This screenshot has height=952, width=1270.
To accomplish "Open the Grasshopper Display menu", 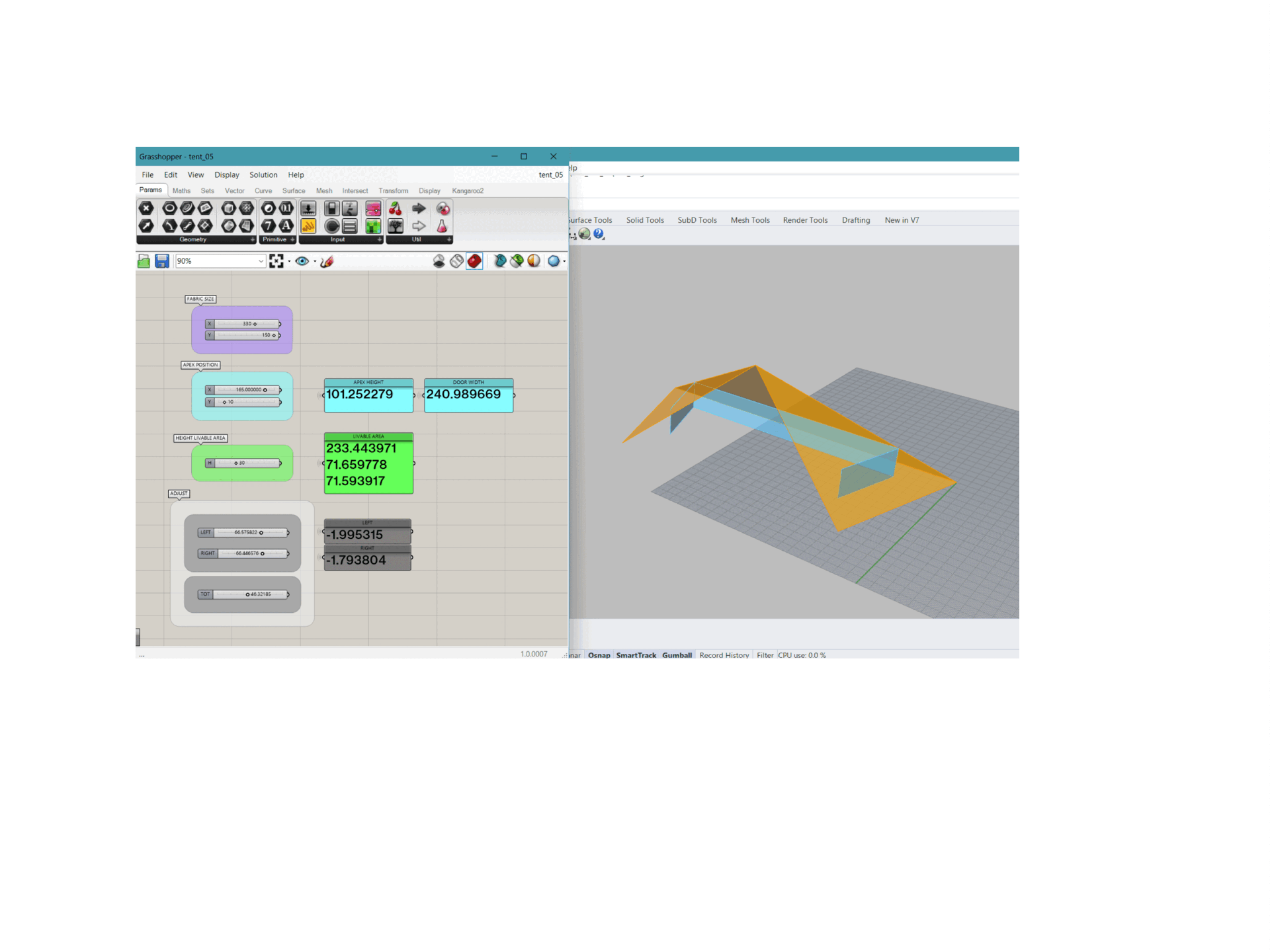I will click(227, 175).
